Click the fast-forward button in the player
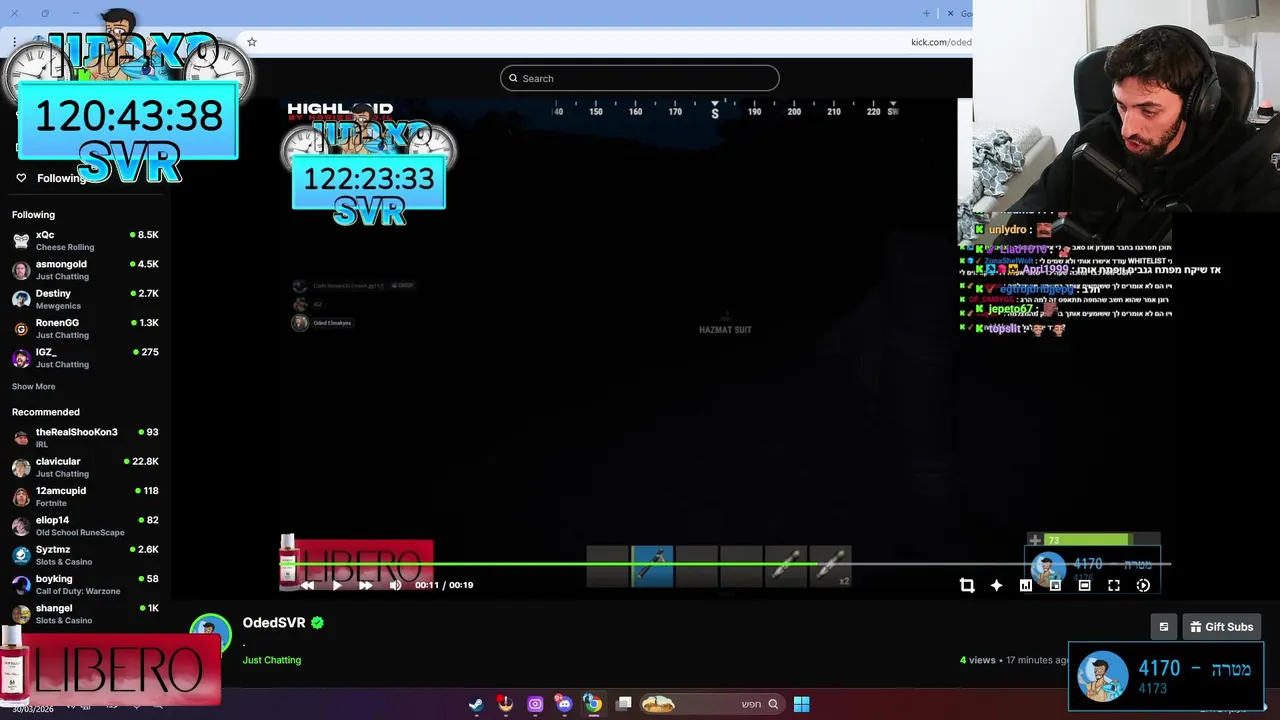 tap(365, 585)
